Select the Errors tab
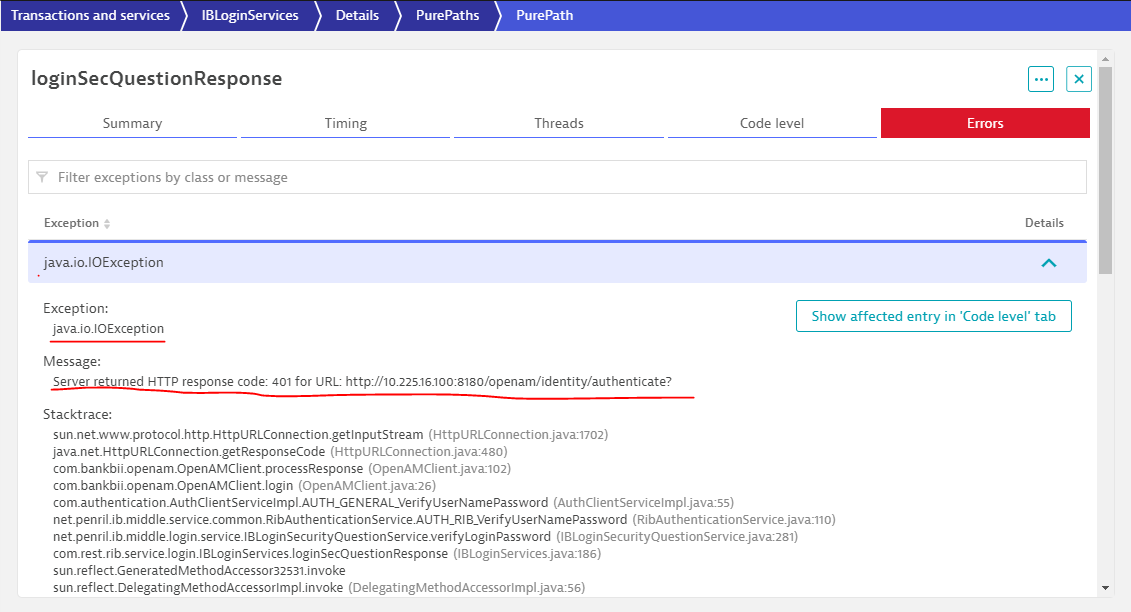This screenshot has height=612, width=1131. tap(984, 123)
